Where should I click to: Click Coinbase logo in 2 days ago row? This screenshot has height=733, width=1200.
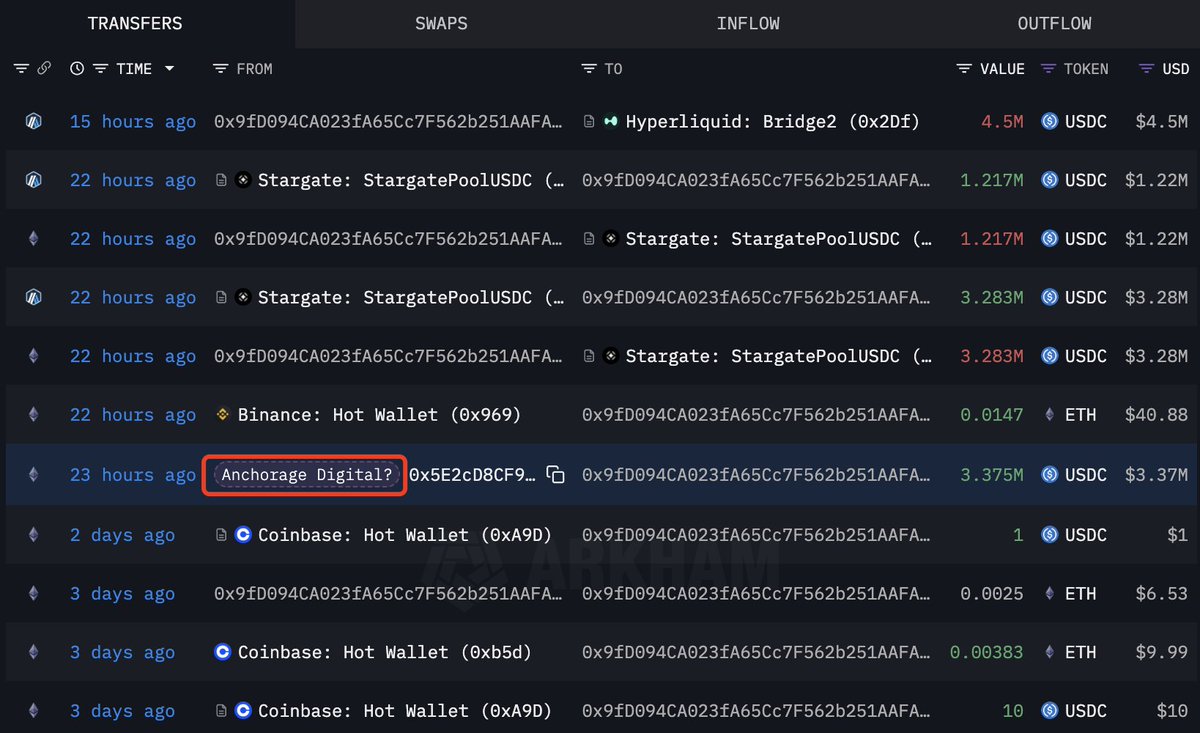(243, 535)
